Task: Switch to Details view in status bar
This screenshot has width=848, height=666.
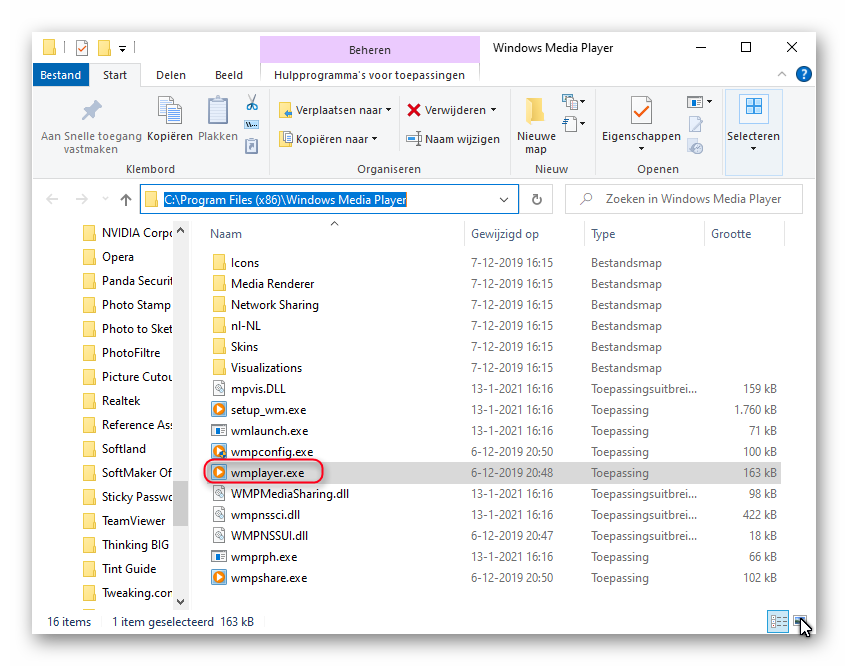Action: (x=778, y=621)
